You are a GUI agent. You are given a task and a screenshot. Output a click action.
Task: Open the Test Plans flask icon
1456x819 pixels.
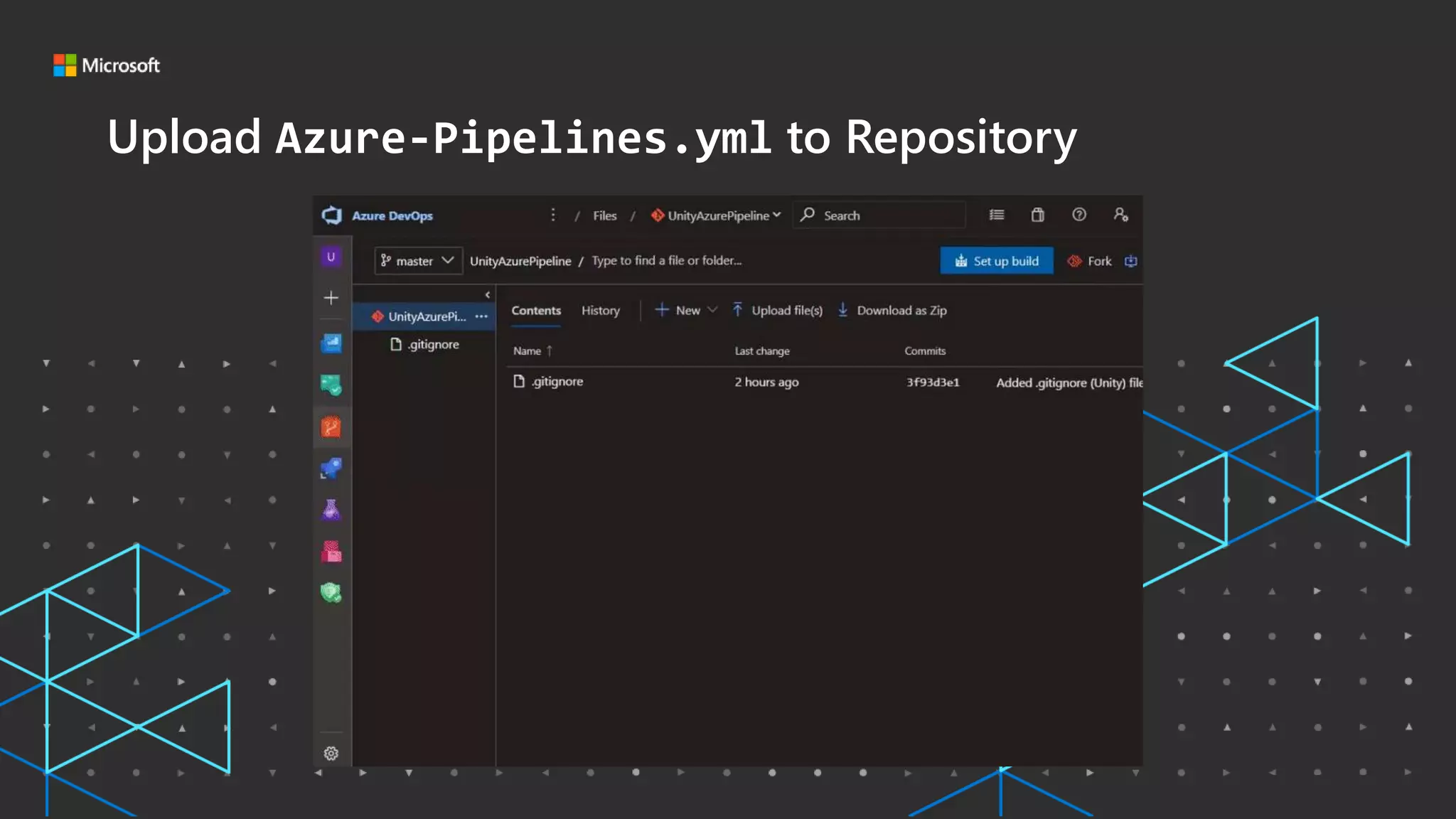click(x=331, y=510)
